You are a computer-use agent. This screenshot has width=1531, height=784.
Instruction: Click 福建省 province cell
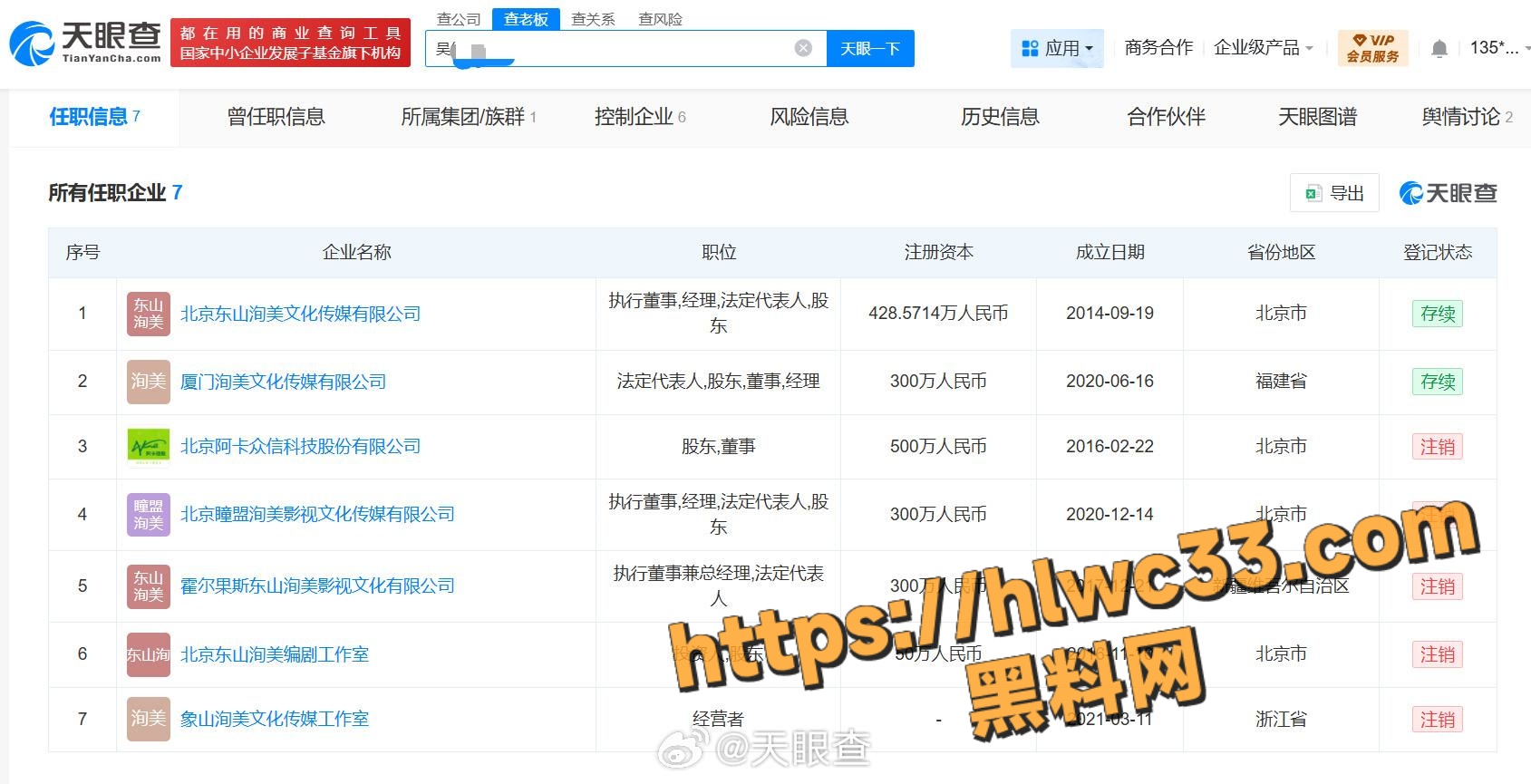(x=1281, y=382)
